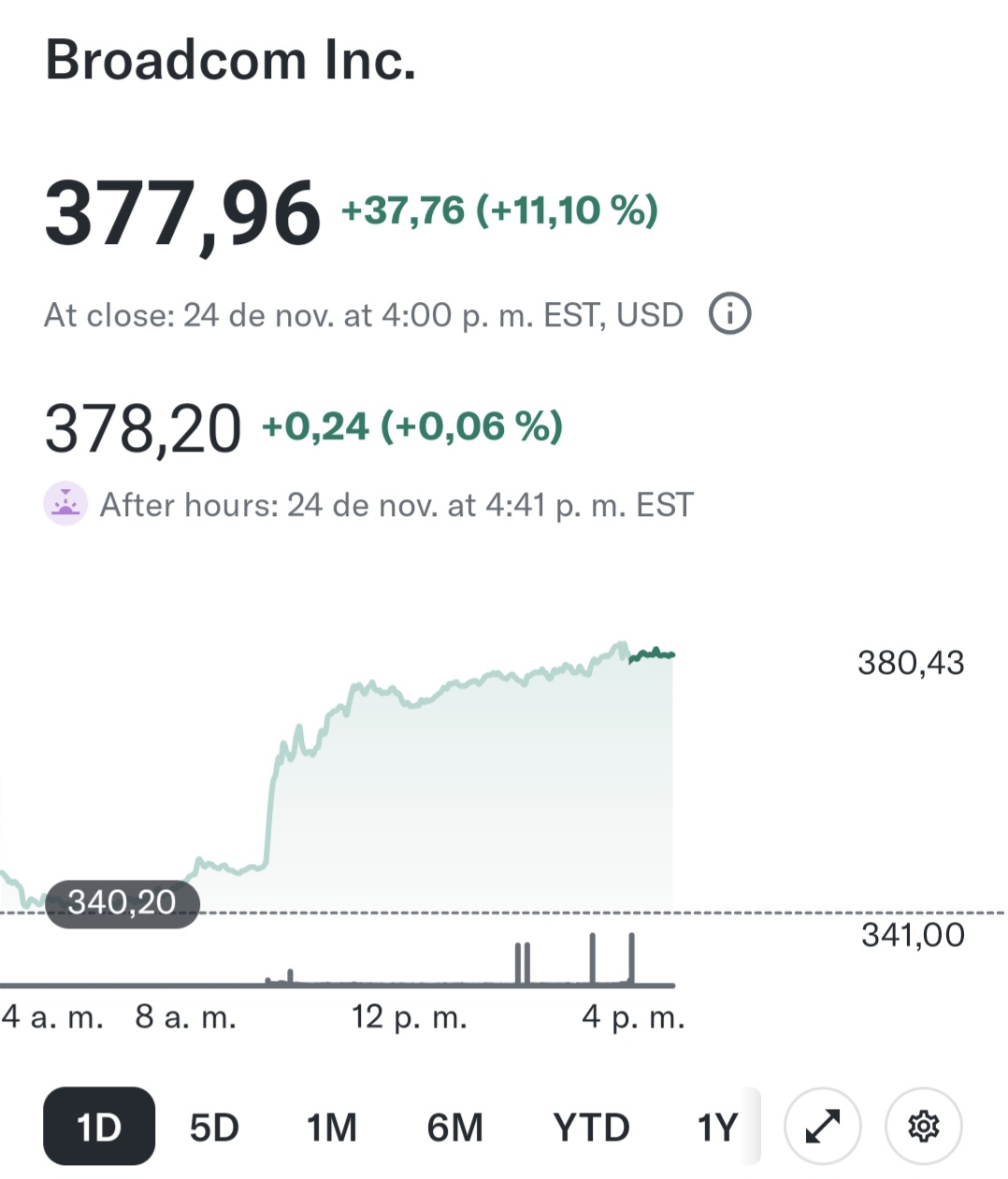Click the Broadcom Inc. title
1008x1179 pixels.
click(x=230, y=61)
